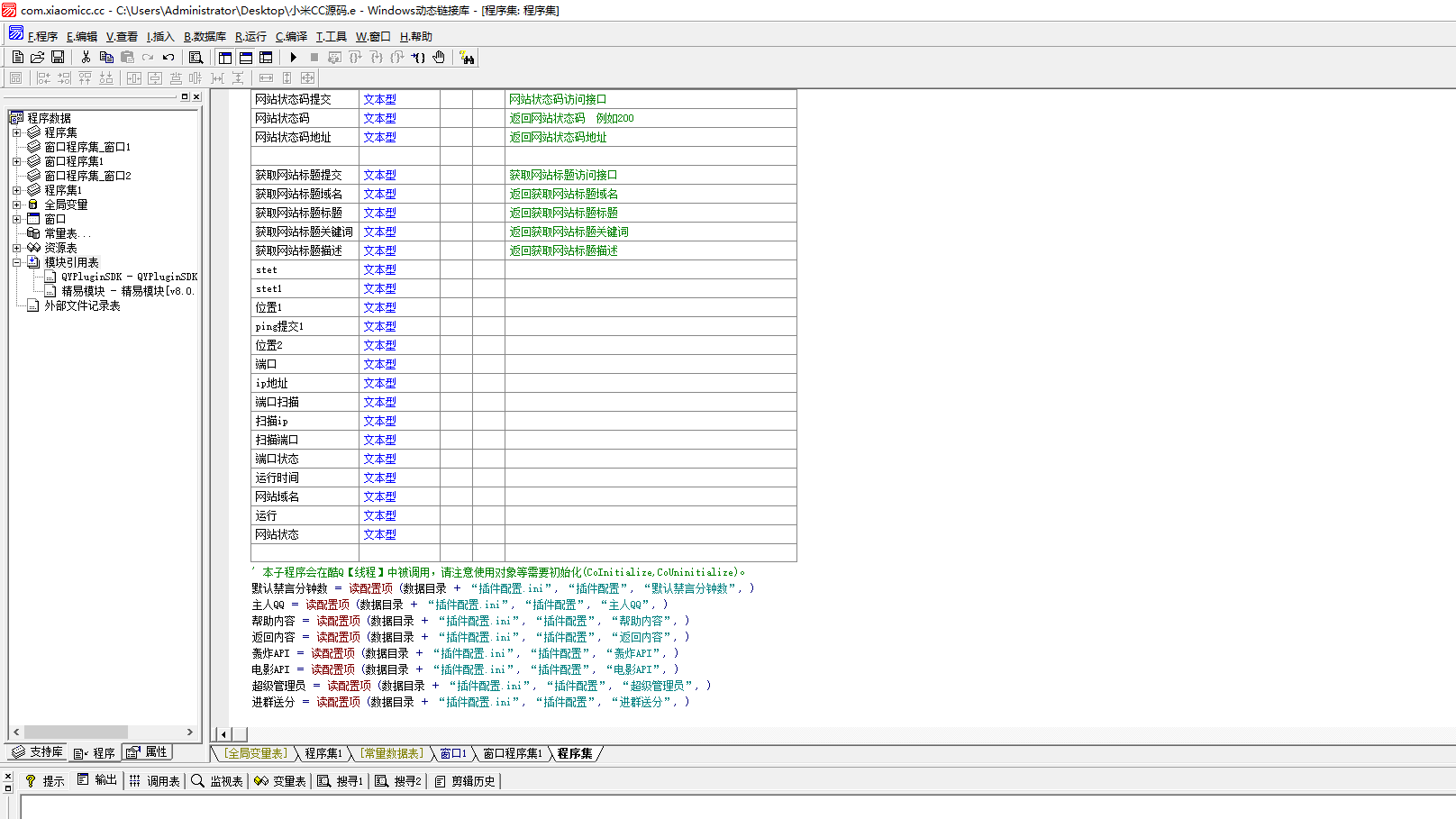Click the New document toolbar icon
Image resolution: width=1456 pixels, height=819 pixels.
18,57
